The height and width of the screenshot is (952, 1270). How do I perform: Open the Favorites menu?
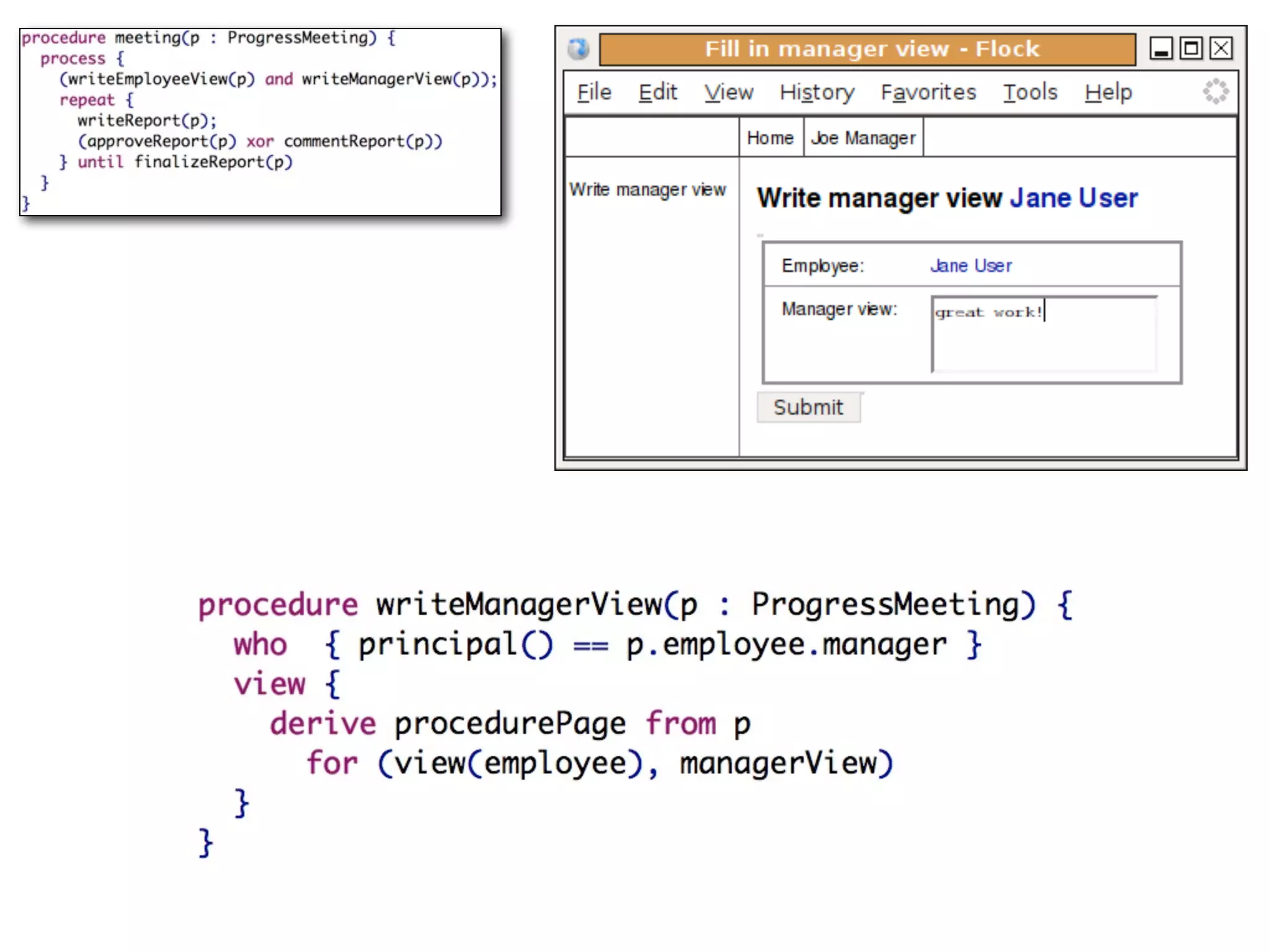pos(928,92)
